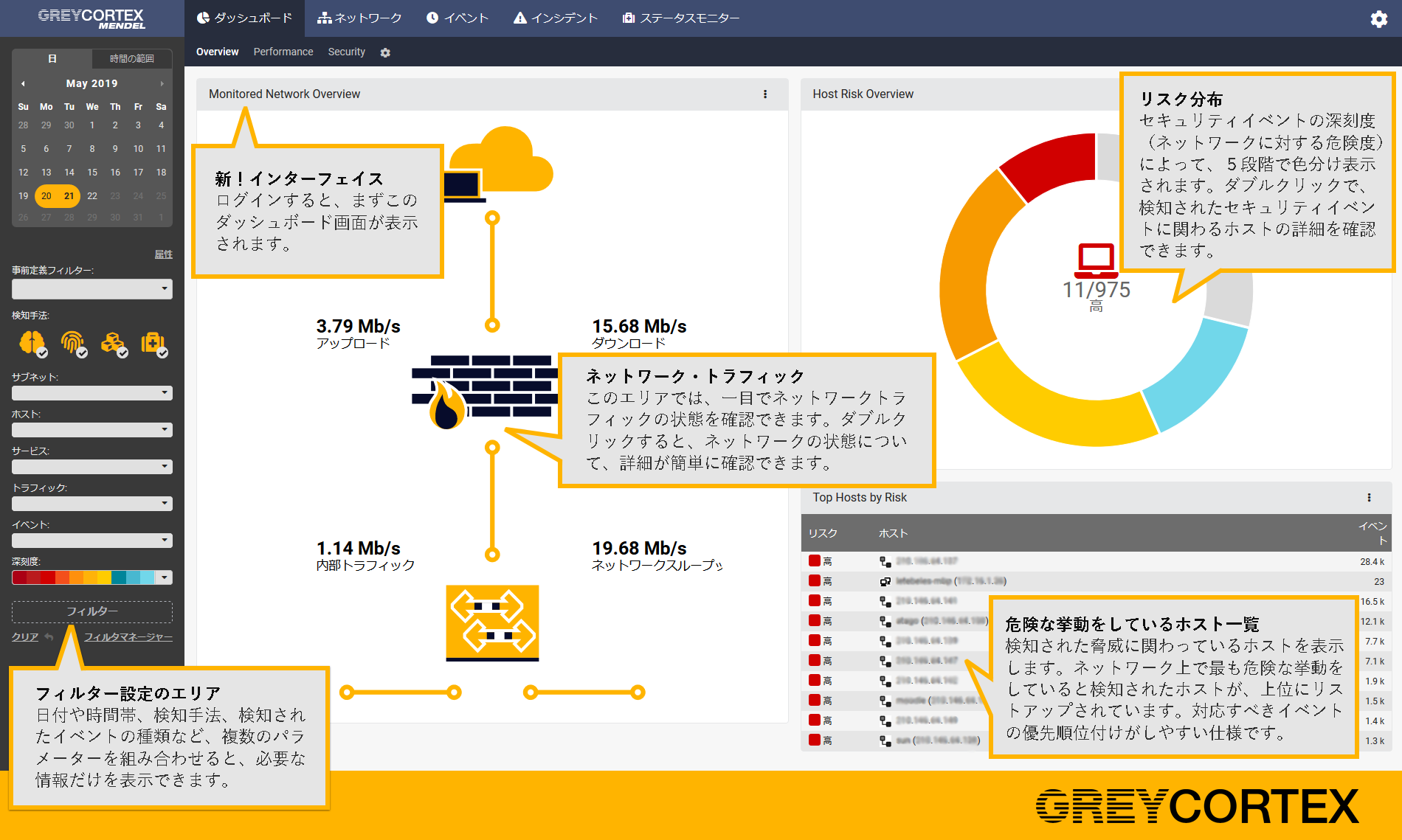
Task: Click the May 2019 calendar title
Action: tap(92, 83)
